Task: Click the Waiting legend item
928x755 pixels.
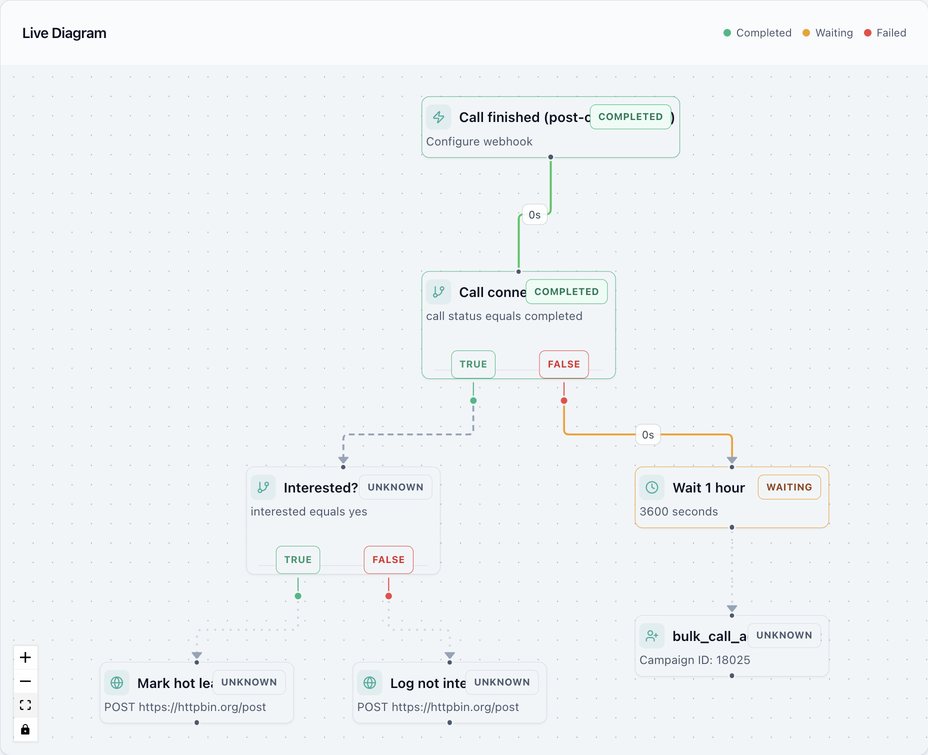Action: (x=828, y=33)
